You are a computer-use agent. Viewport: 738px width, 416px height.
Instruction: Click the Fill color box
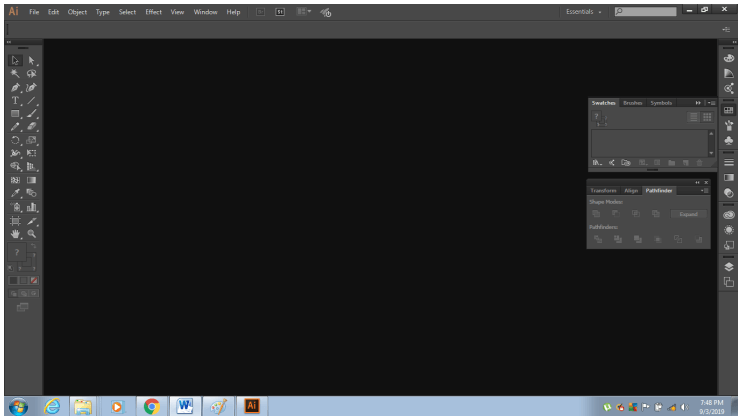16,253
